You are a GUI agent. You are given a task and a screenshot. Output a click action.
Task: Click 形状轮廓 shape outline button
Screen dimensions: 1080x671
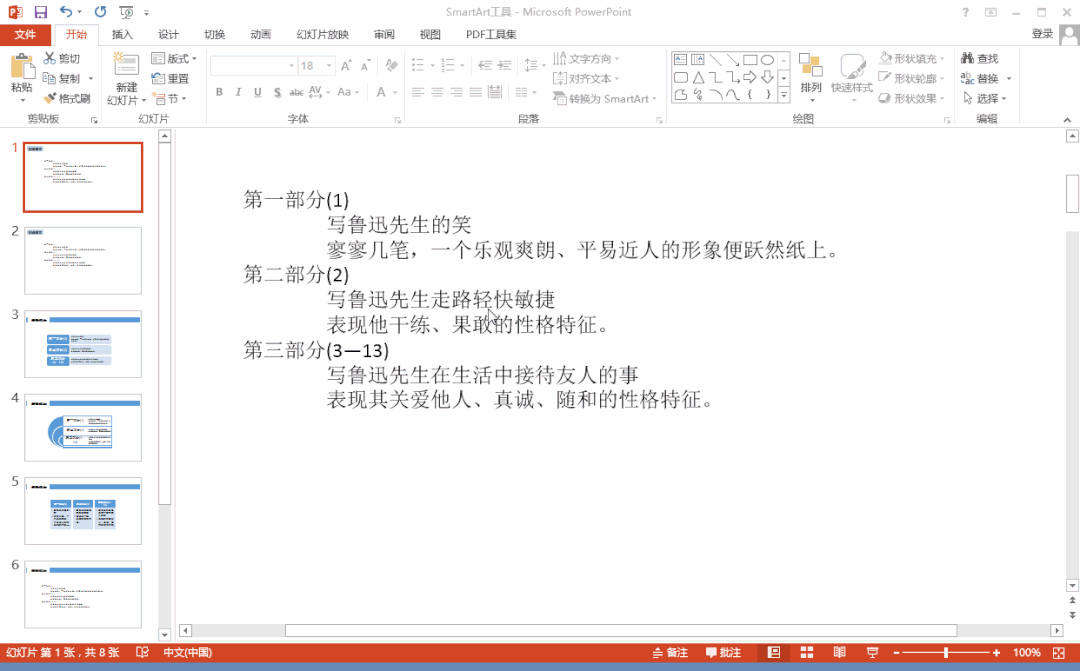coord(912,79)
